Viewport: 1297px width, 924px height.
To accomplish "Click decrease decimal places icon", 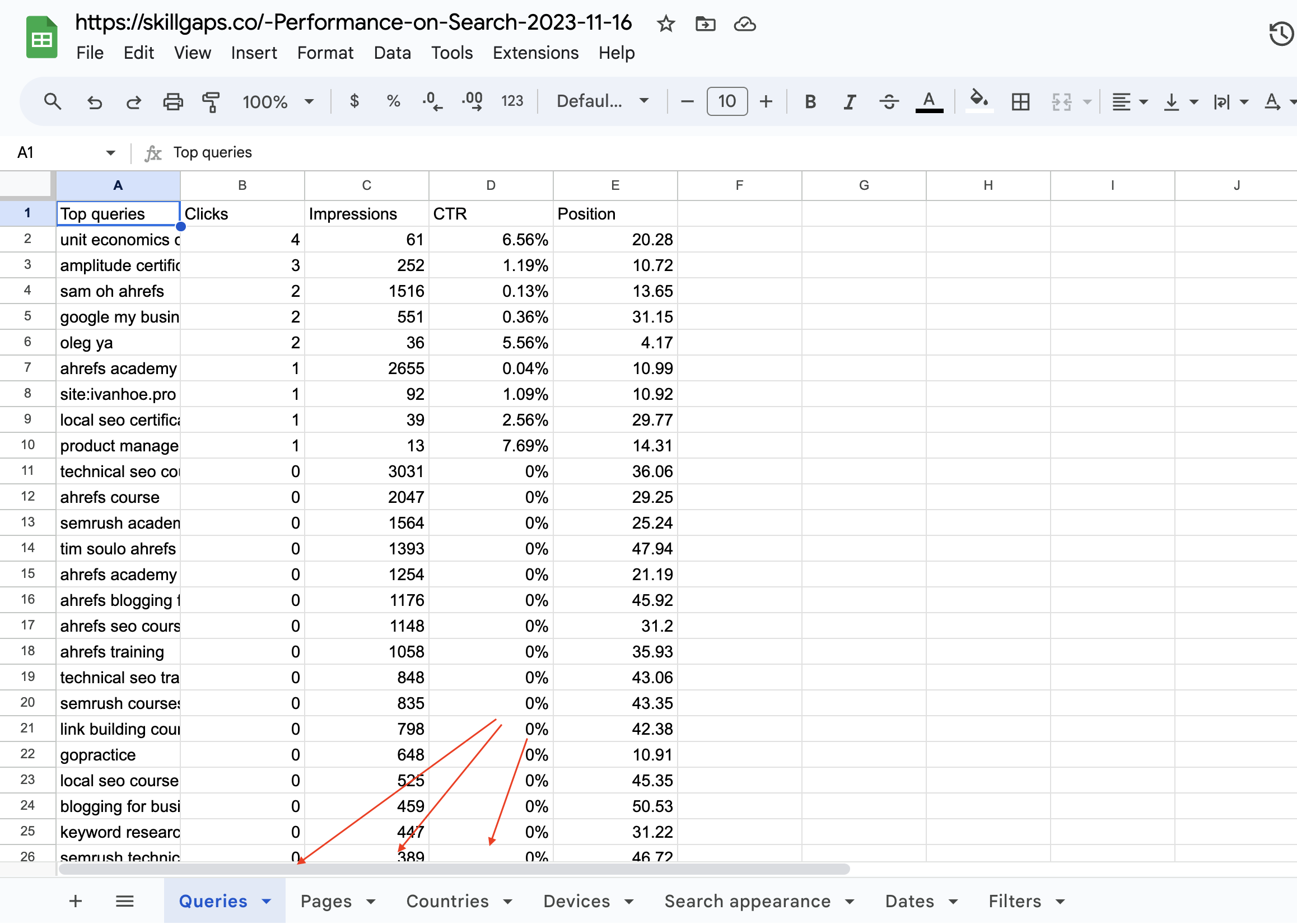I will pos(432,102).
